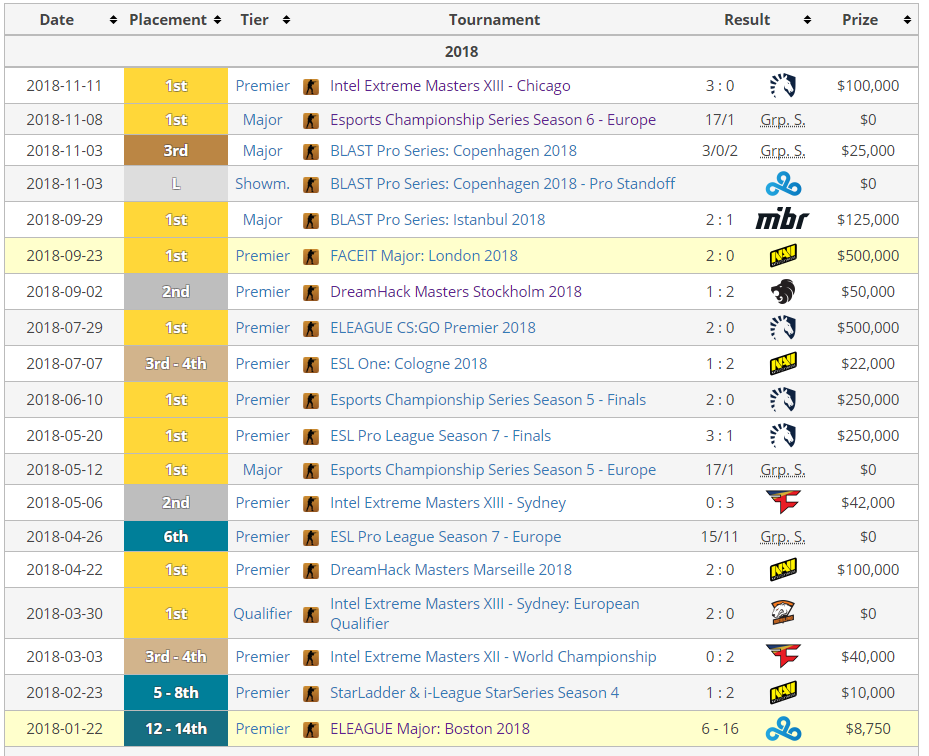
Task: Open ELEAGUE Major: Boston 2018 link
Action: point(430,729)
